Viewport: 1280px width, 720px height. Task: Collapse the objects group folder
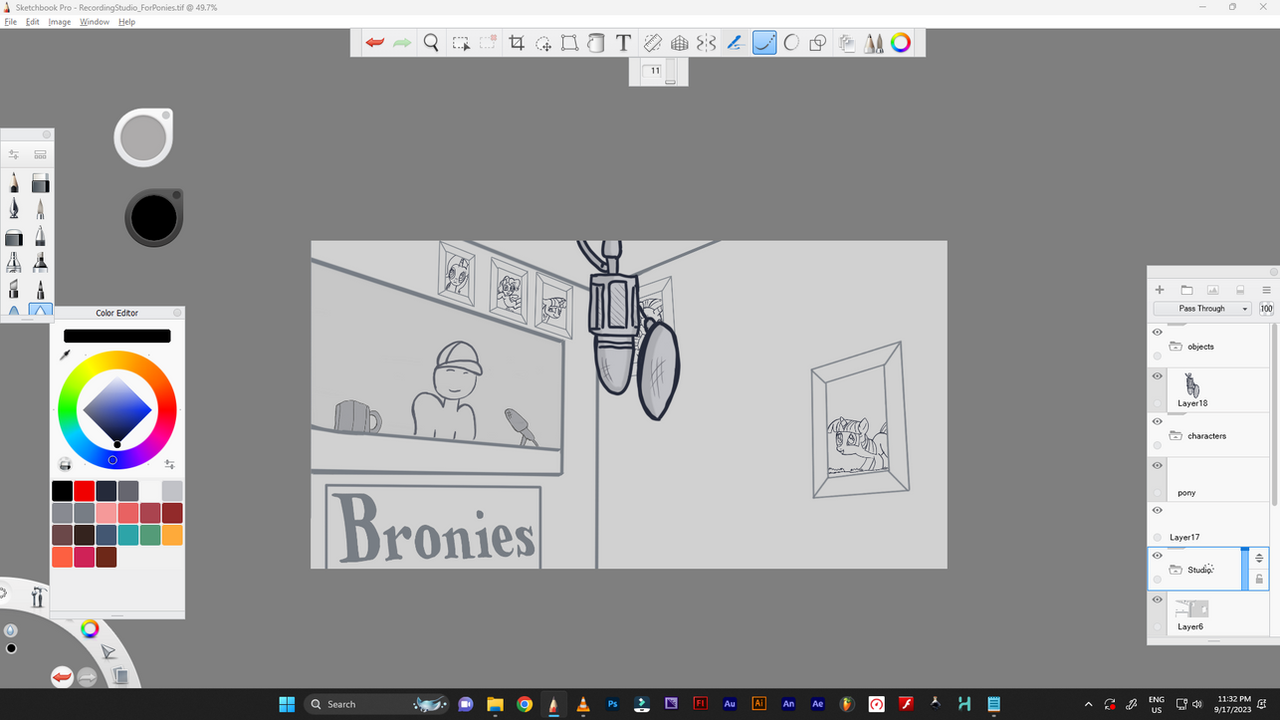[x=1176, y=347]
